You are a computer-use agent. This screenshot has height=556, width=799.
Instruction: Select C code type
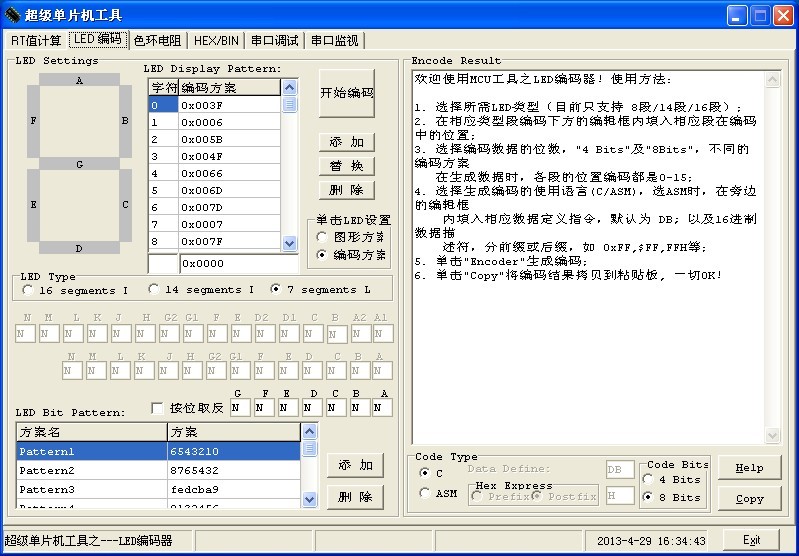pyautogui.click(x=431, y=473)
